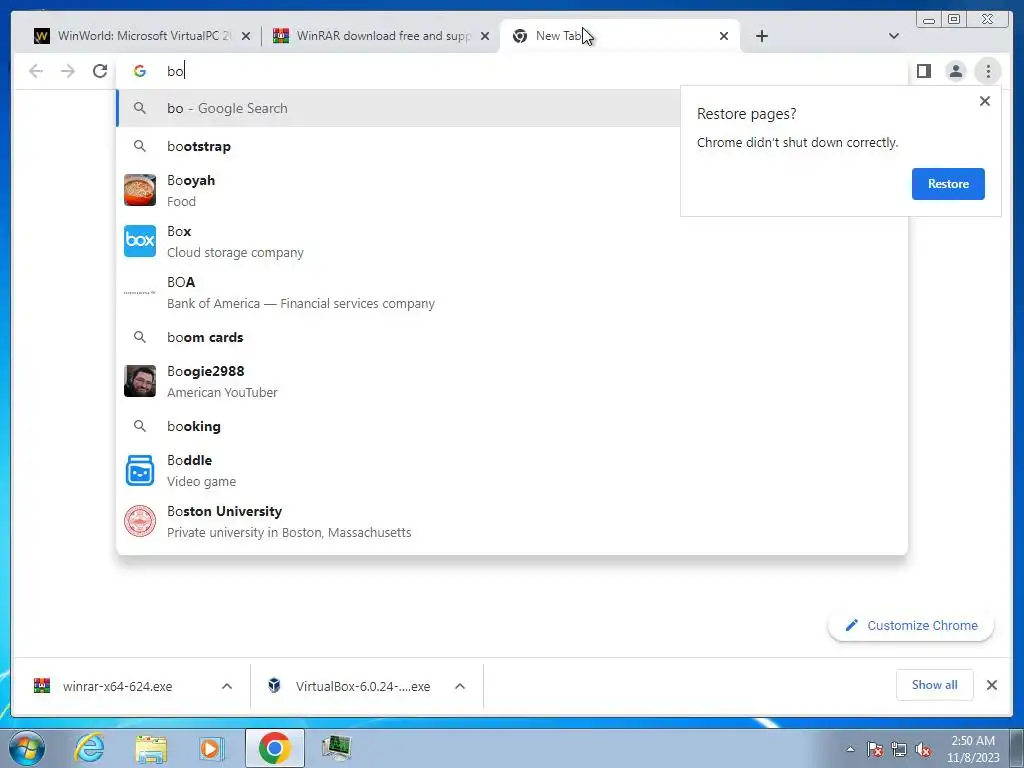Screen dimensions: 1024x768
Task: Select Box Cloud storage company suggestion
Action: tap(512, 241)
